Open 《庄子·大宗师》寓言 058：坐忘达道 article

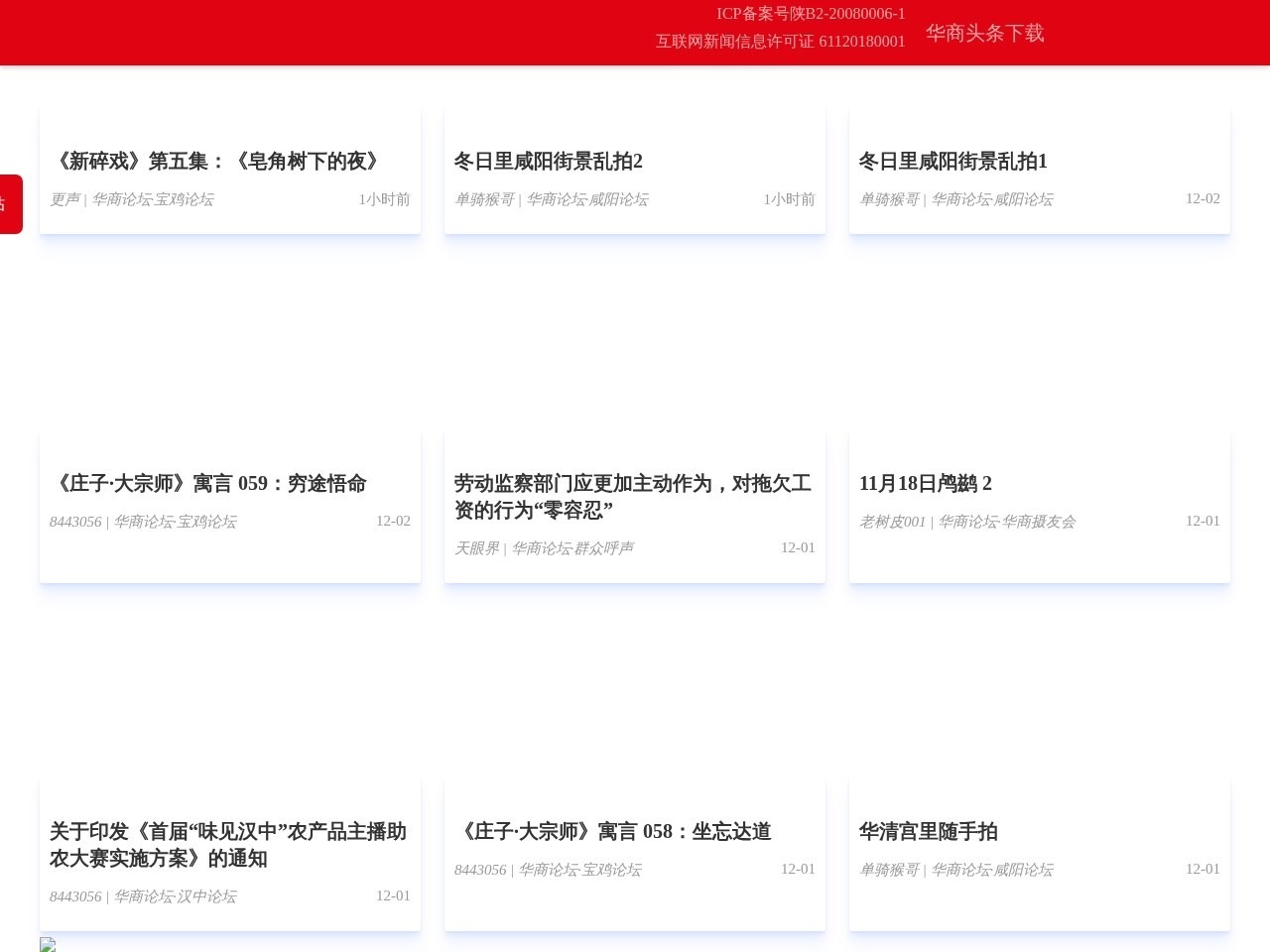pos(612,831)
